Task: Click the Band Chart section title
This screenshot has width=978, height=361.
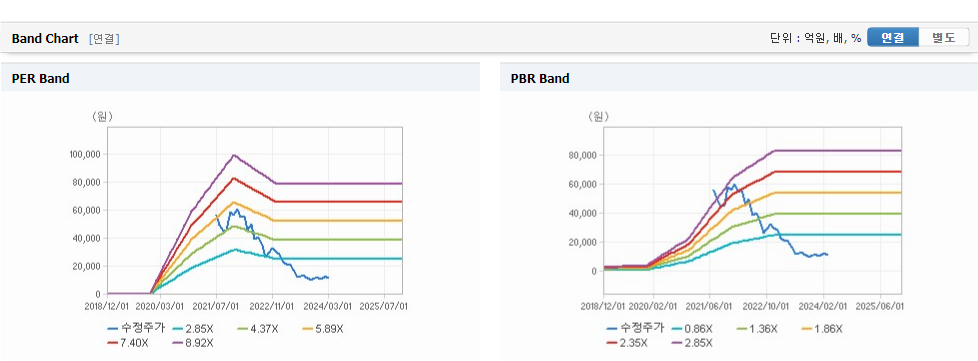Action: pos(45,39)
